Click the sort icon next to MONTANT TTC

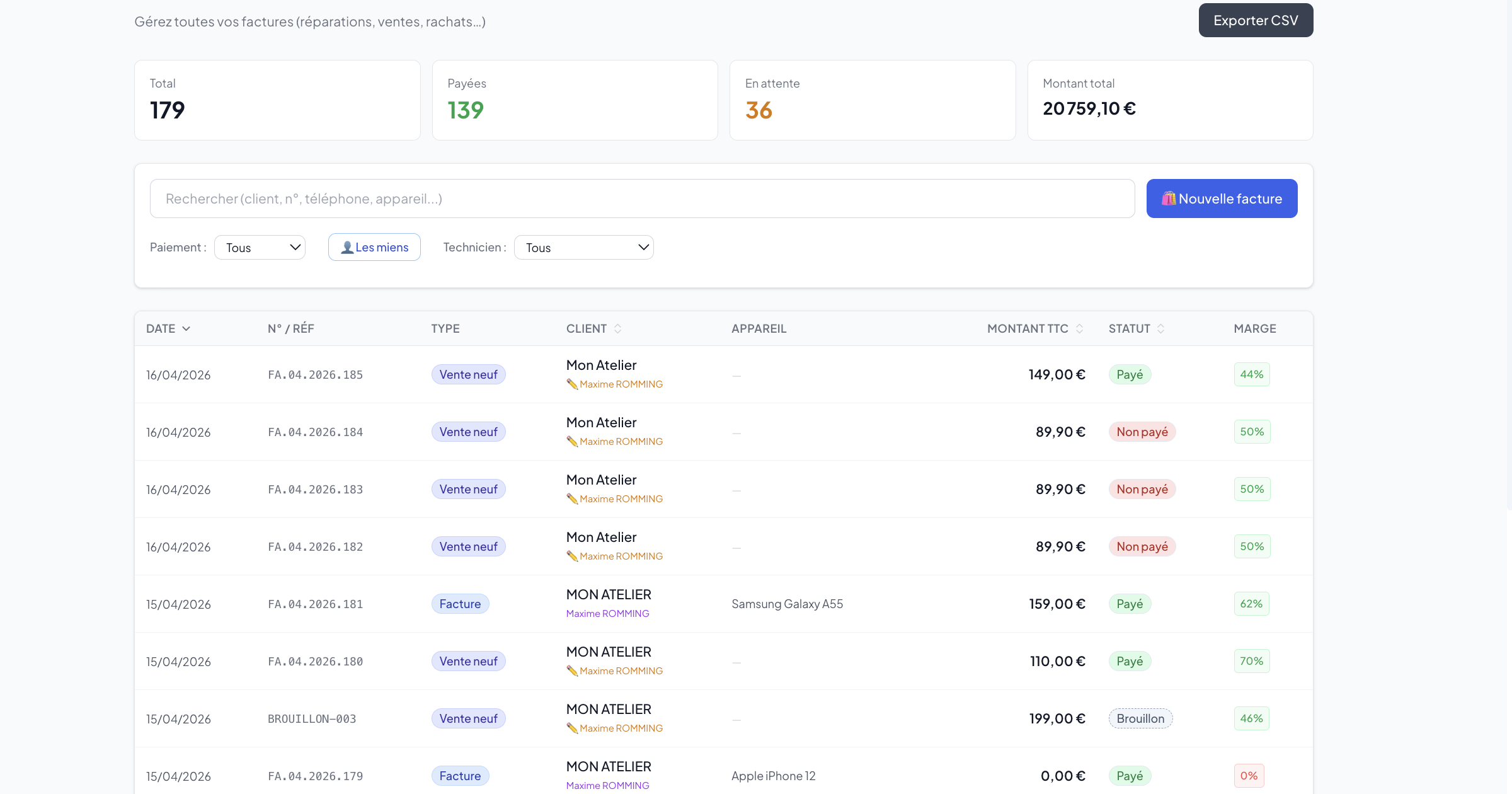(x=1079, y=328)
